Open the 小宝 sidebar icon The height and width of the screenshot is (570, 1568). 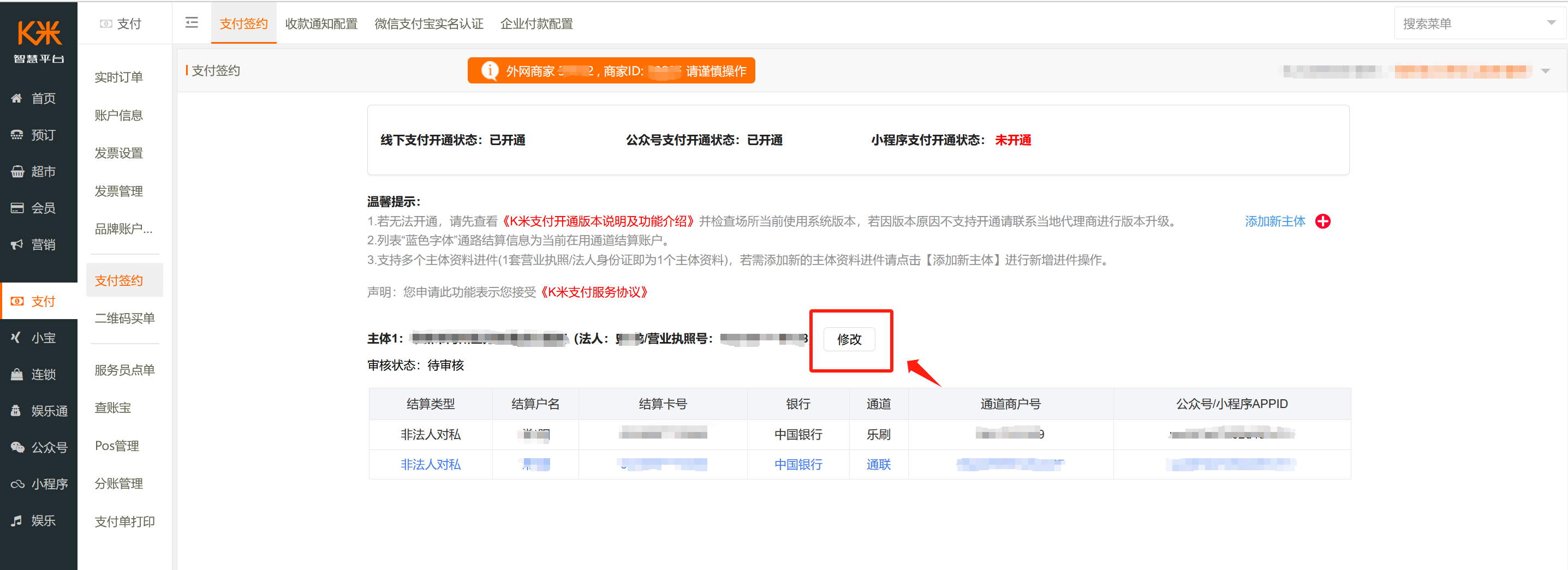point(16,338)
